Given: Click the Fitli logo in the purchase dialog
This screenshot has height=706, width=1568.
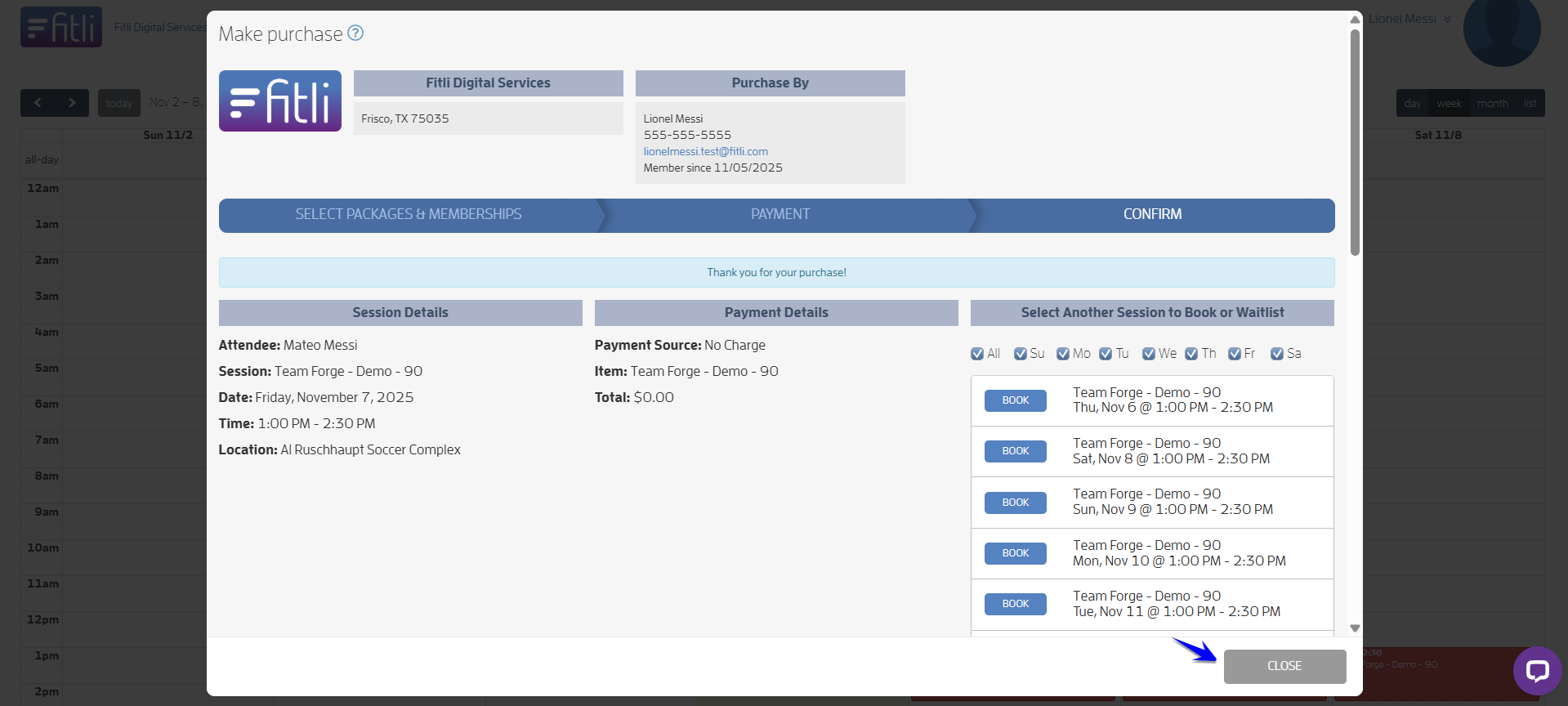Looking at the screenshot, I should pyautogui.click(x=280, y=101).
